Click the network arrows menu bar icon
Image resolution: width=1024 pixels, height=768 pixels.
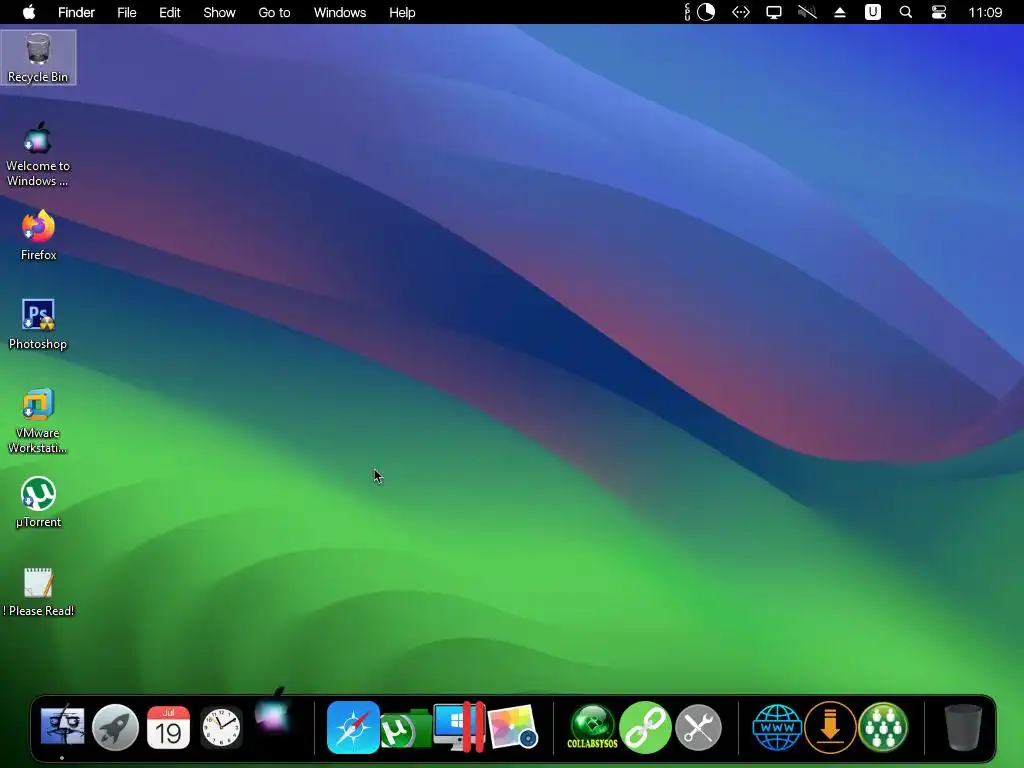pyautogui.click(x=741, y=12)
